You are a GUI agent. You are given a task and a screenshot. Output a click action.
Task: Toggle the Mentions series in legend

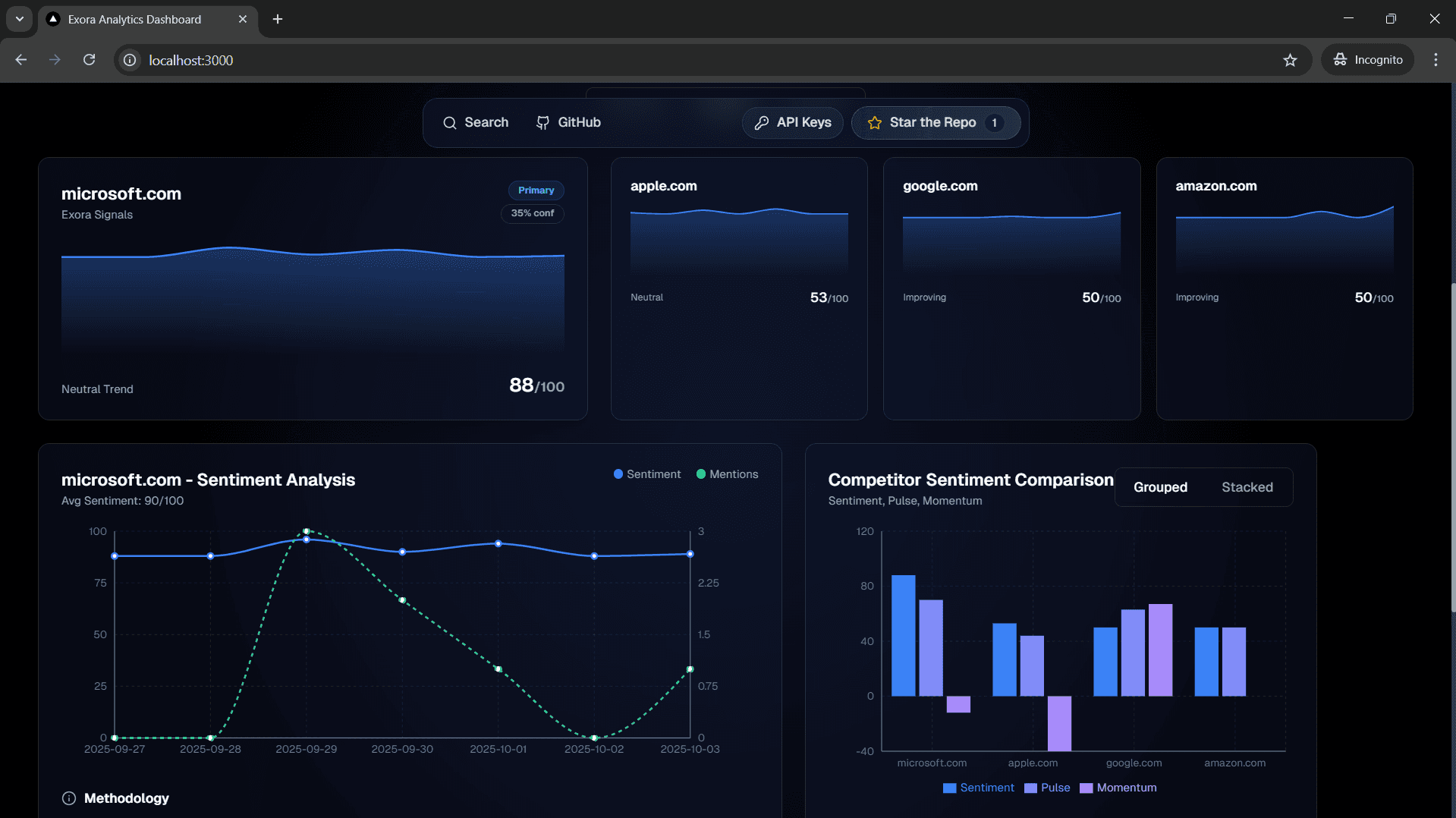(727, 474)
